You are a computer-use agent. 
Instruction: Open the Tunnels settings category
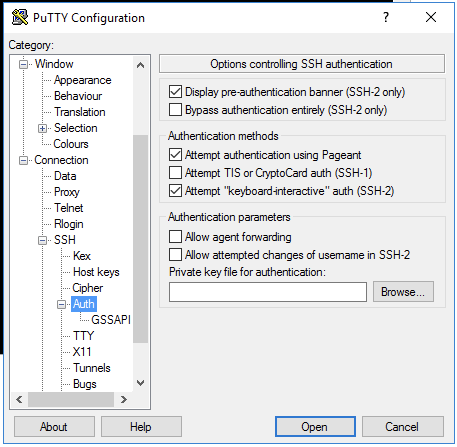(92, 368)
